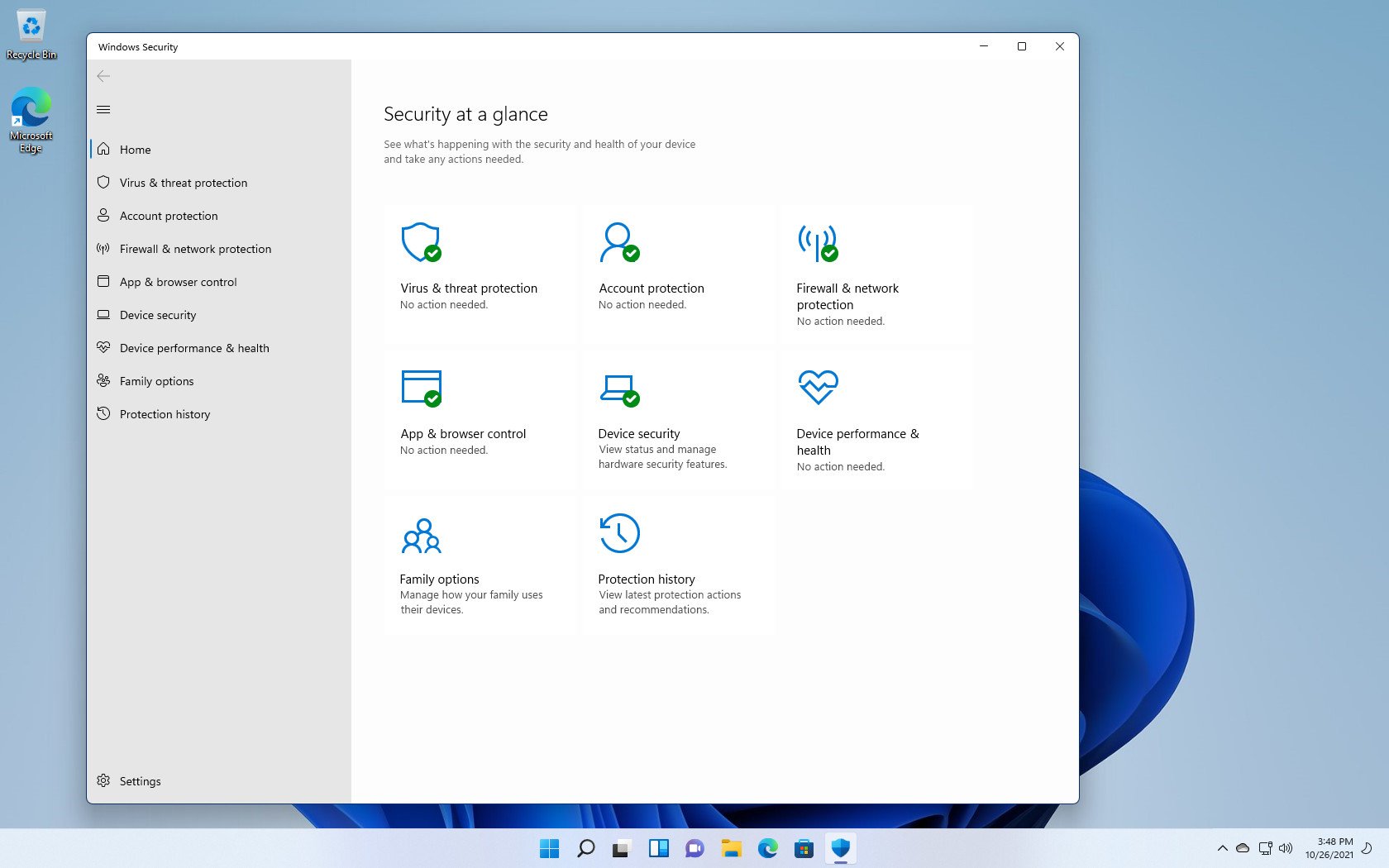This screenshot has width=1389, height=868.
Task: Click the volume speaker in the system tray
Action: click(x=1286, y=847)
